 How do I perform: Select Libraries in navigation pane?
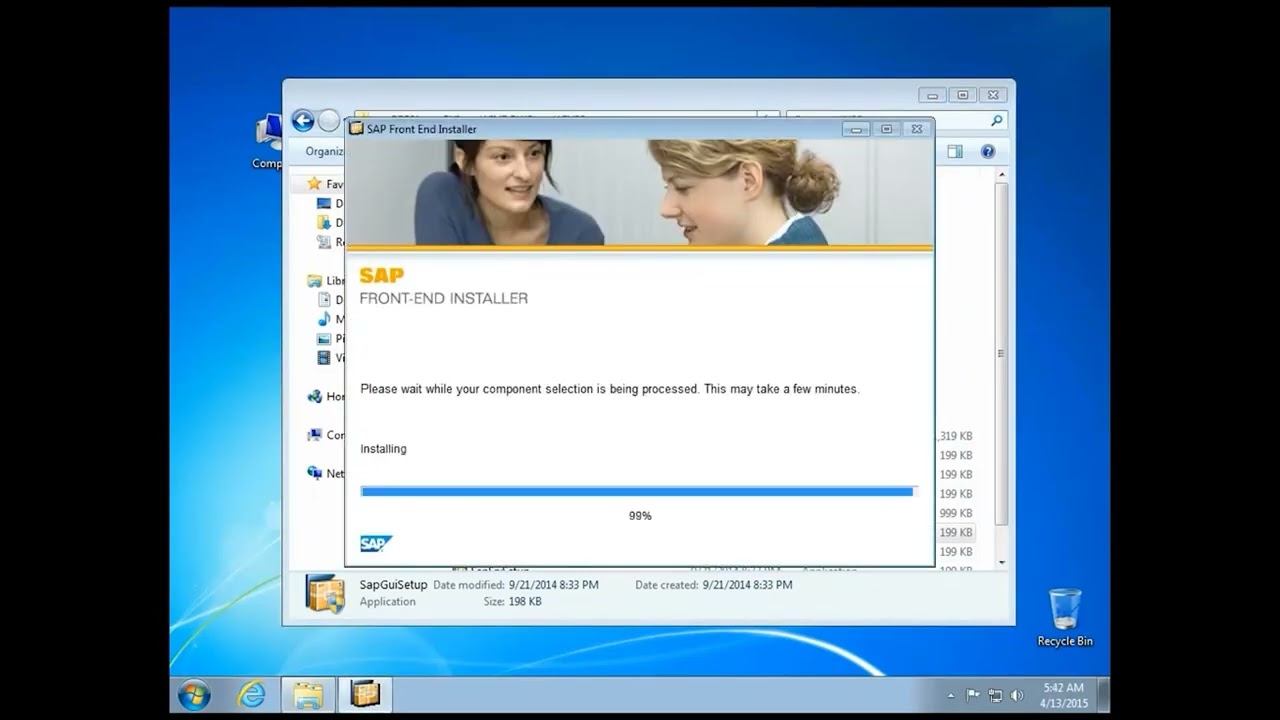point(325,281)
